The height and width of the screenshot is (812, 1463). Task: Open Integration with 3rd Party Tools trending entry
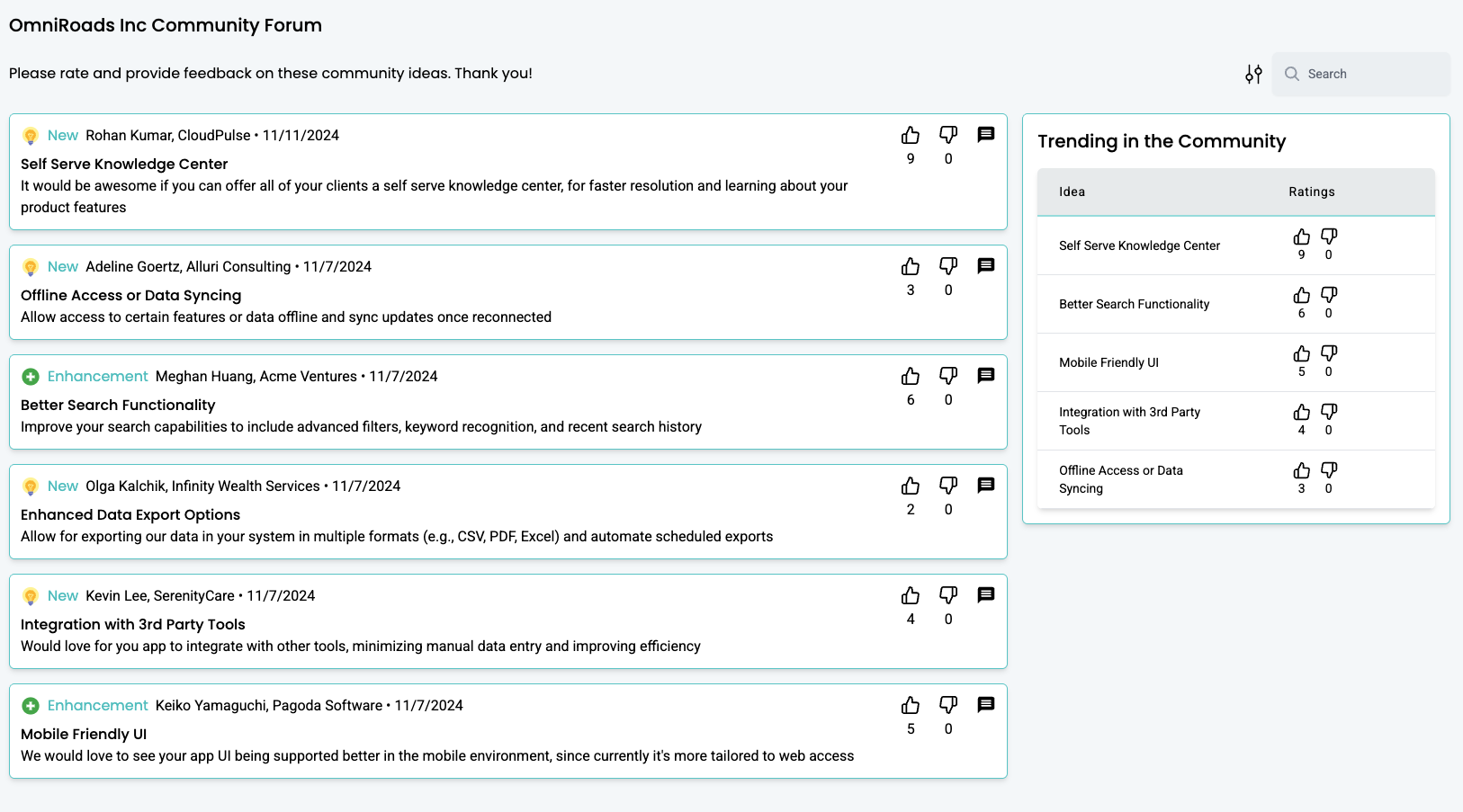click(1129, 421)
